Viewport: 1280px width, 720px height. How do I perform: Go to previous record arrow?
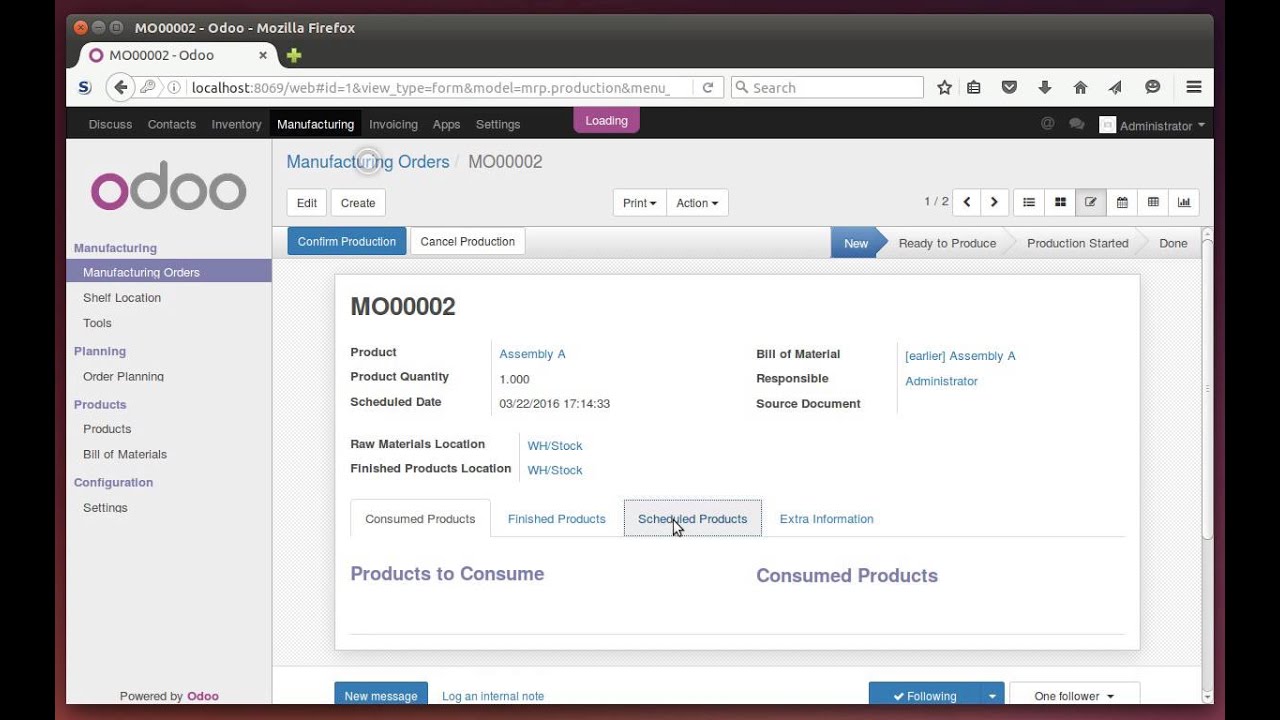[x=966, y=202]
